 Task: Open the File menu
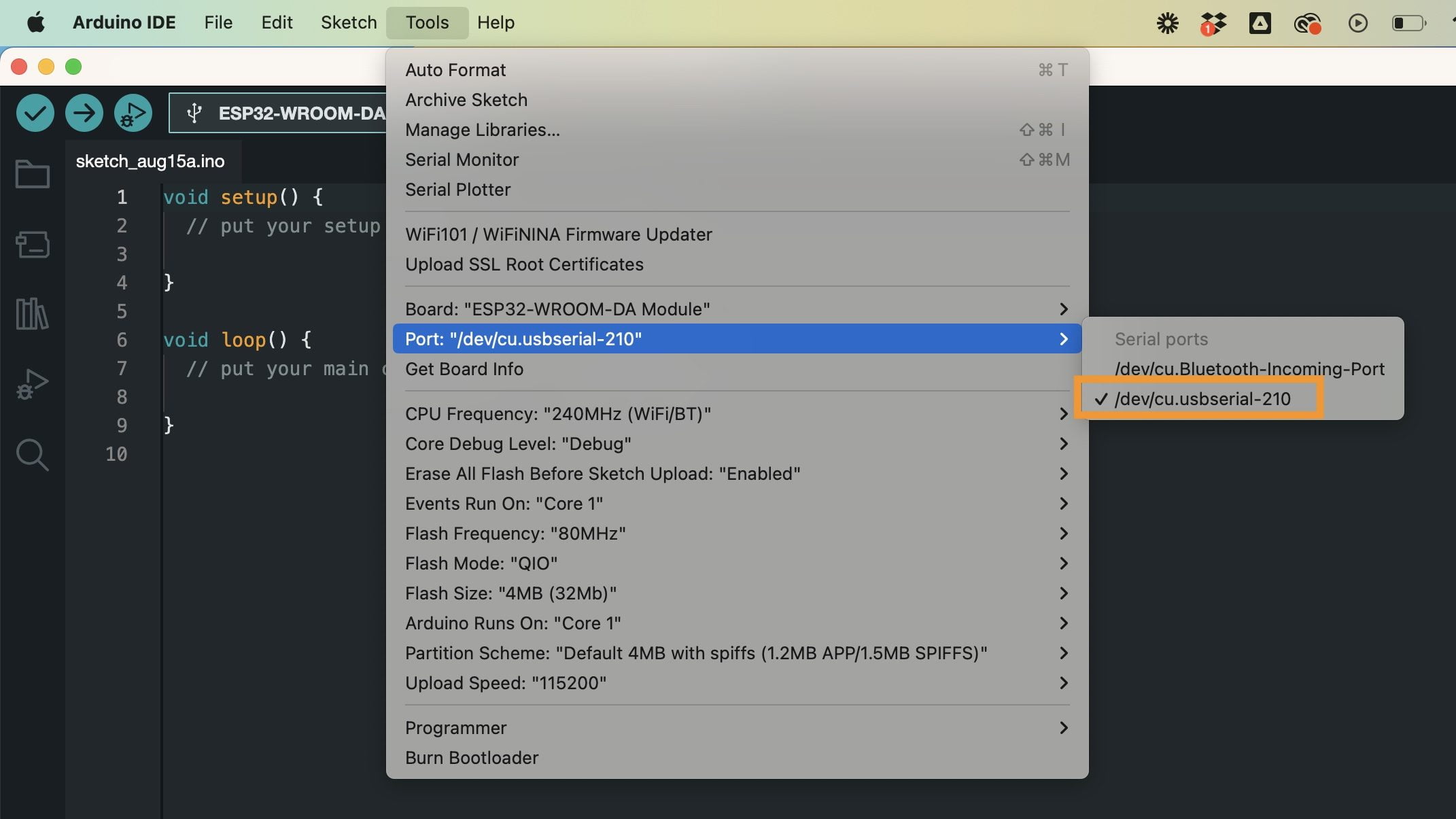point(218,22)
